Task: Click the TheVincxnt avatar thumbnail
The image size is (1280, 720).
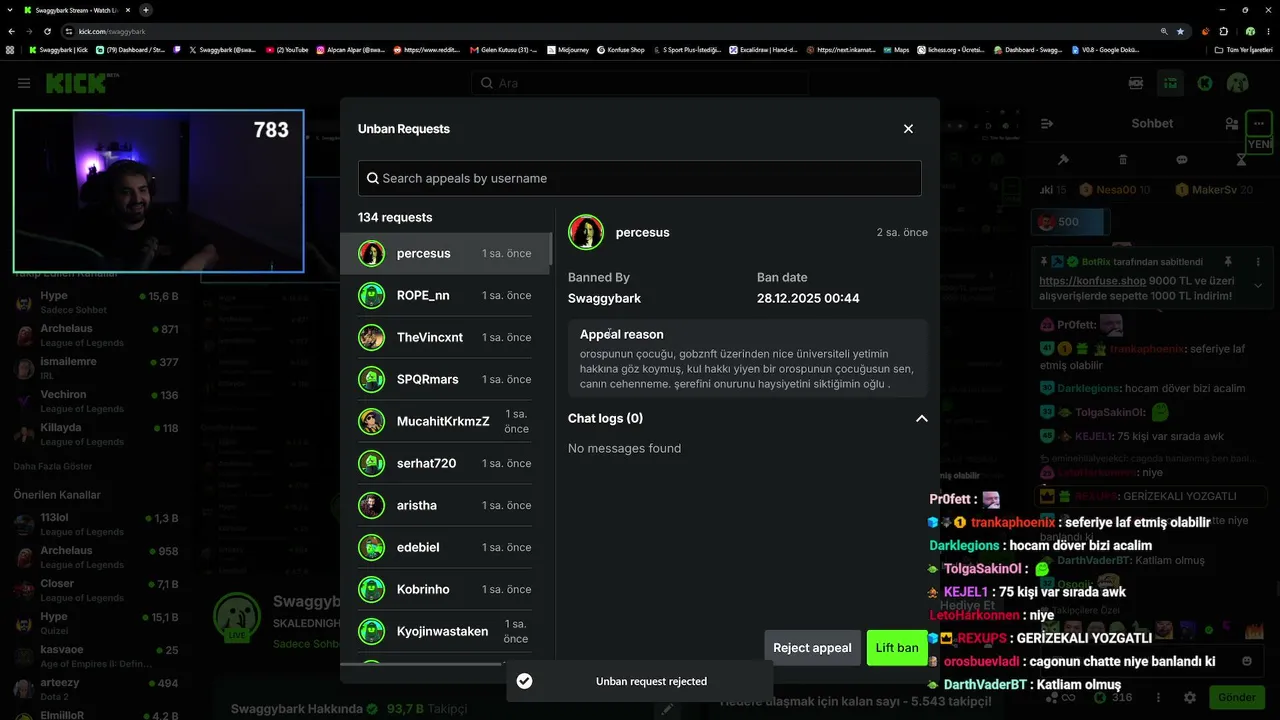Action: (x=372, y=337)
